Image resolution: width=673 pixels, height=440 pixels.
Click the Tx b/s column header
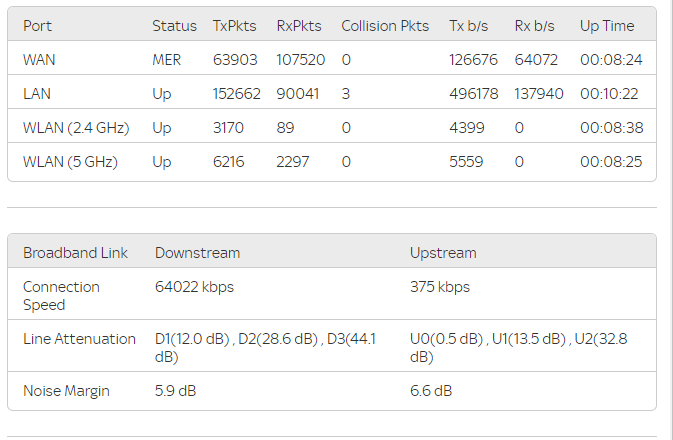pos(470,26)
